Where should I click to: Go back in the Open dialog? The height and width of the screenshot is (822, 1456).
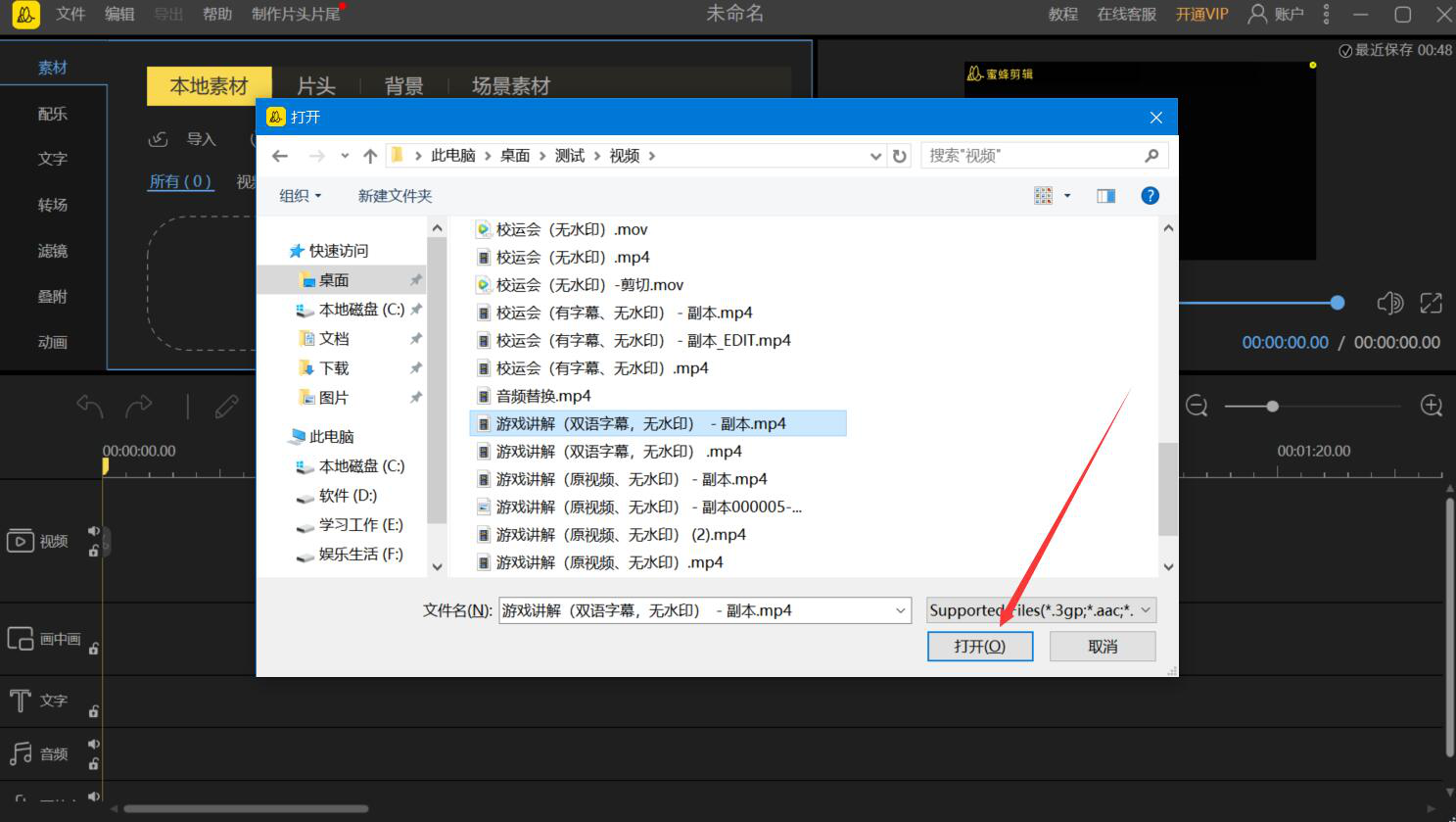click(x=280, y=156)
